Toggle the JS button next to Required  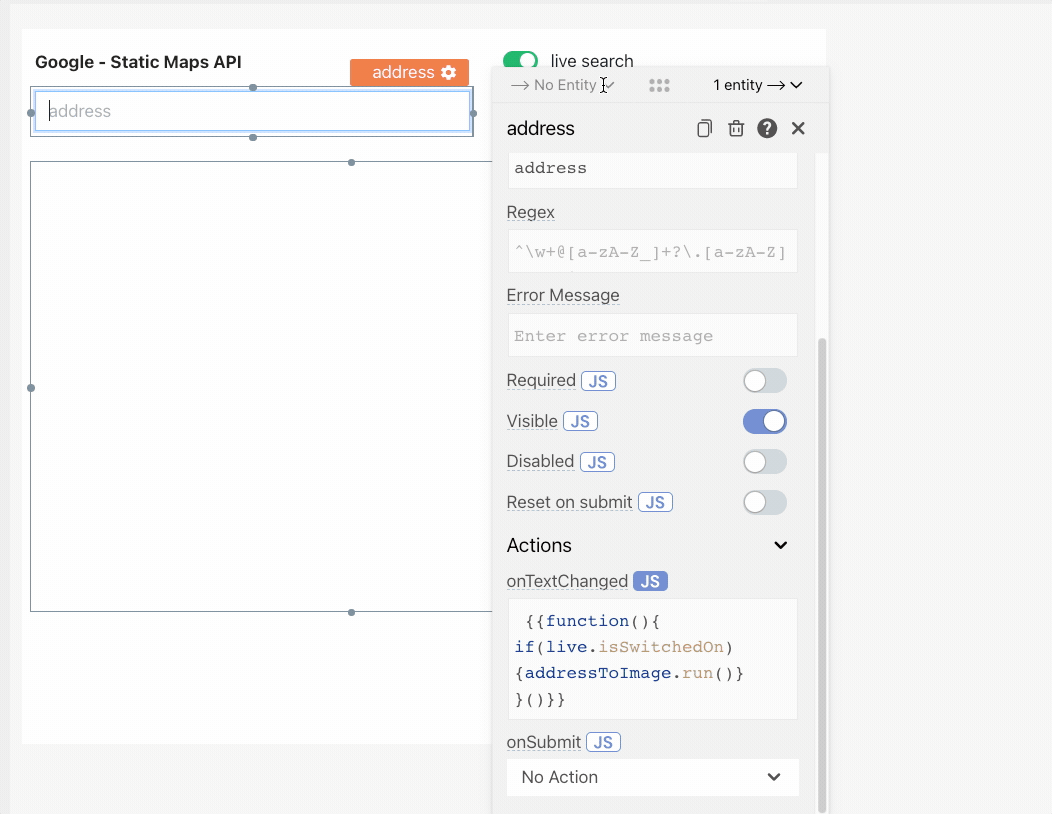click(x=598, y=381)
